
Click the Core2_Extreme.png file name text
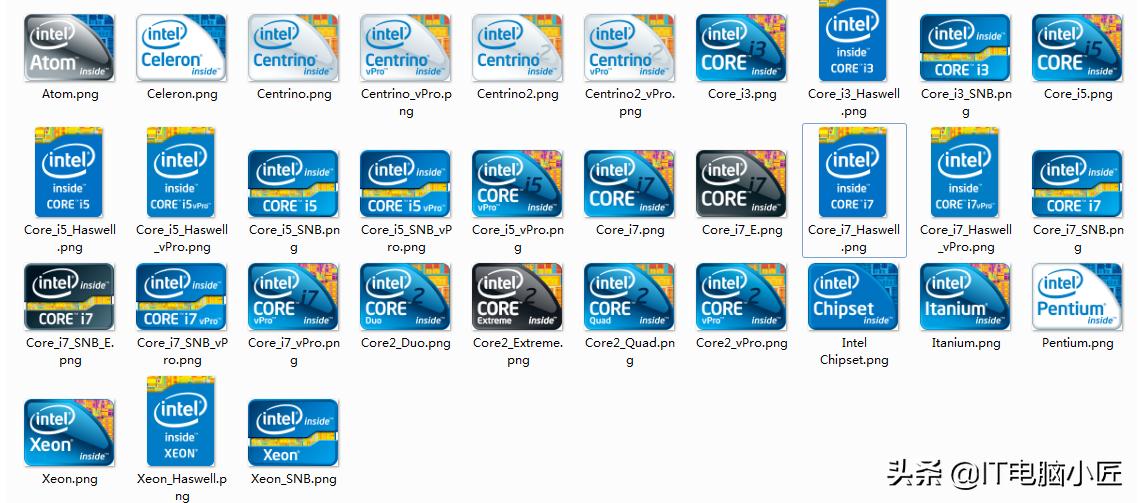tap(518, 351)
